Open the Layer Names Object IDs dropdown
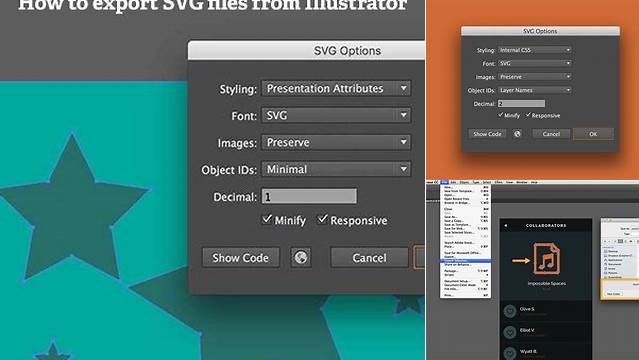The width and height of the screenshot is (639, 360). [x=535, y=90]
